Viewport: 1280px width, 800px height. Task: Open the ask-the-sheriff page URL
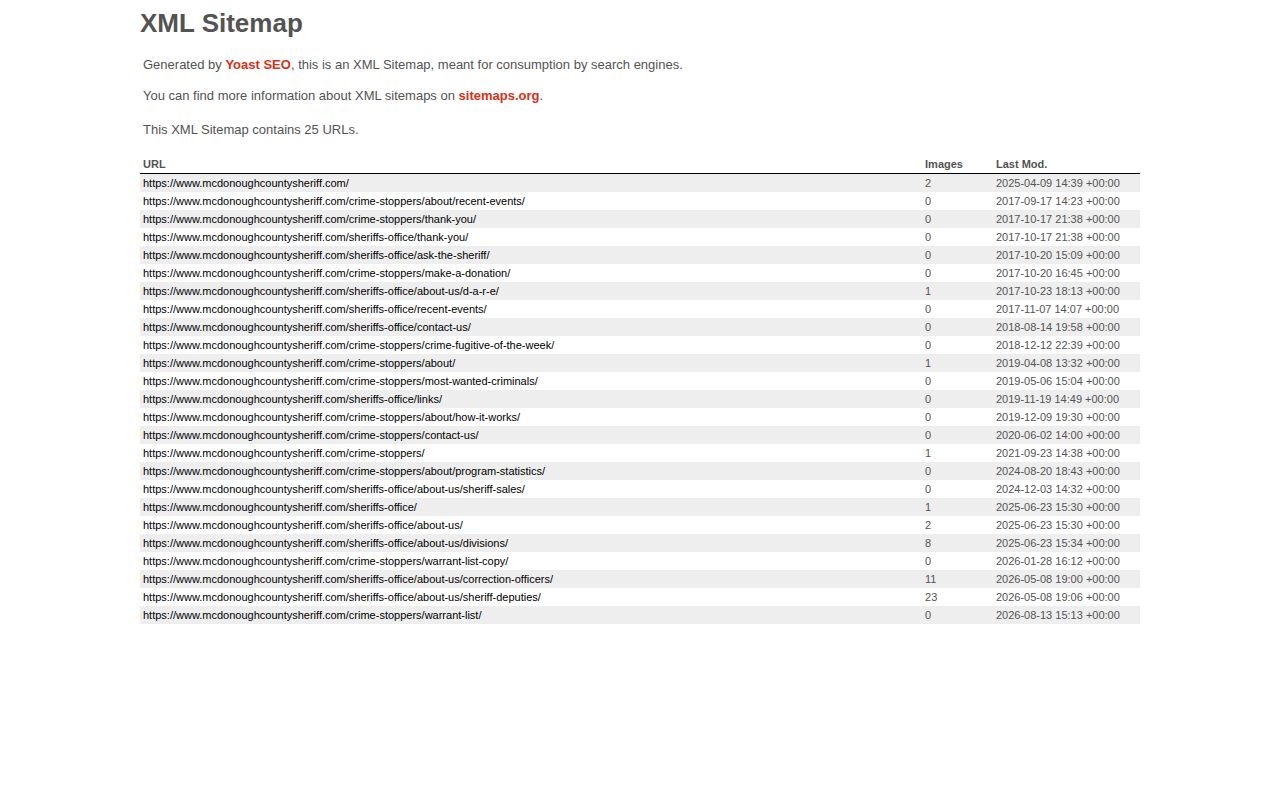pyautogui.click(x=316, y=255)
